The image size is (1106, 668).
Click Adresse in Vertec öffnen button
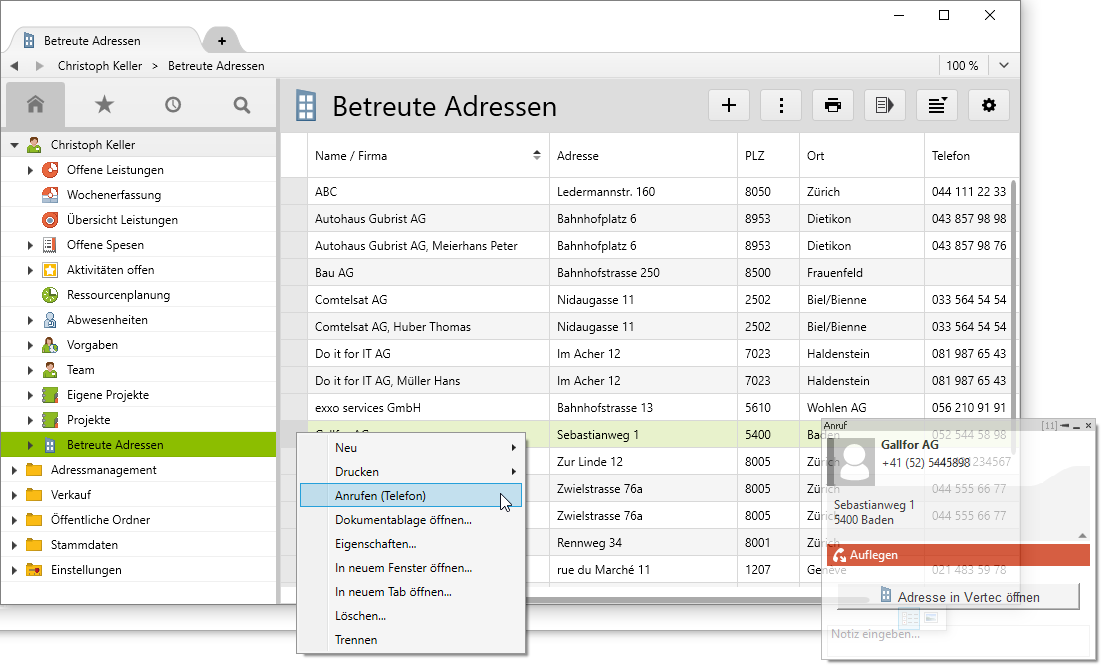pyautogui.click(x=958, y=597)
